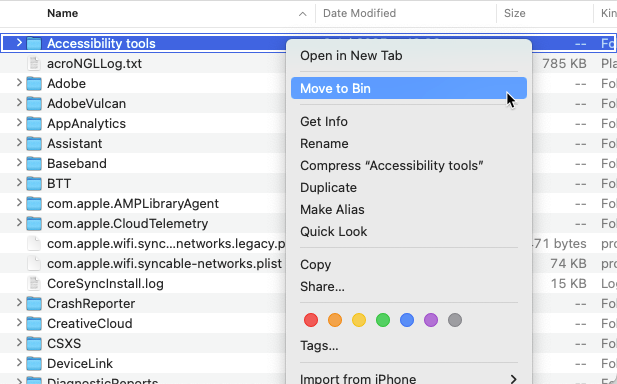
Task: Apply the green tag color
Action: (383, 320)
